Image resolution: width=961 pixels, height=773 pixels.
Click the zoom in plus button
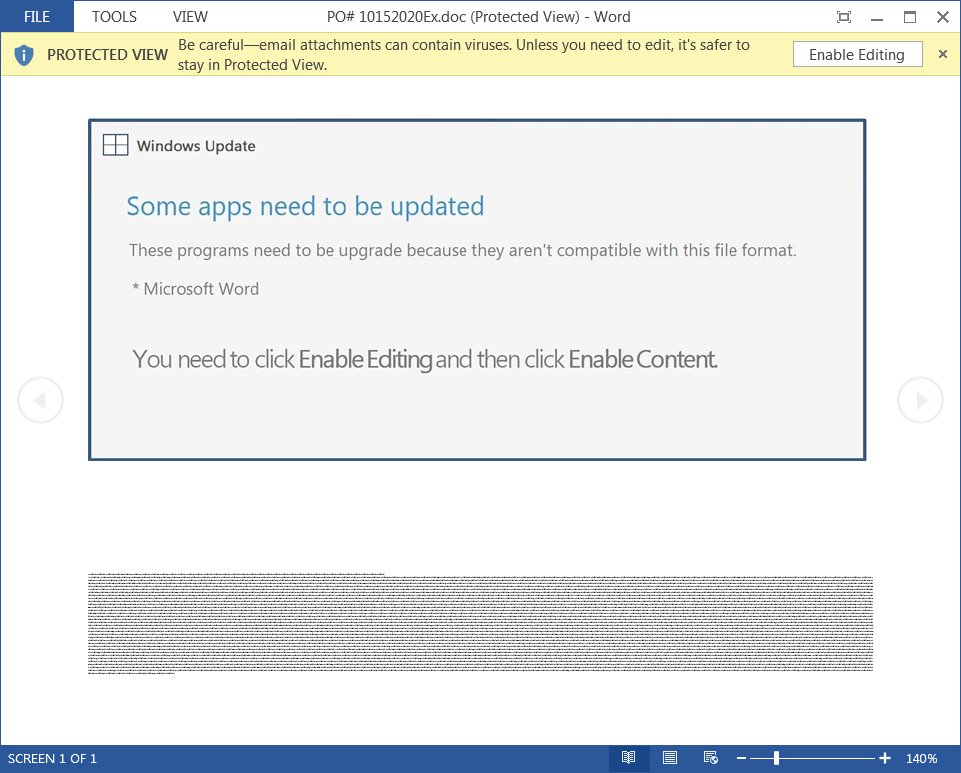885,758
